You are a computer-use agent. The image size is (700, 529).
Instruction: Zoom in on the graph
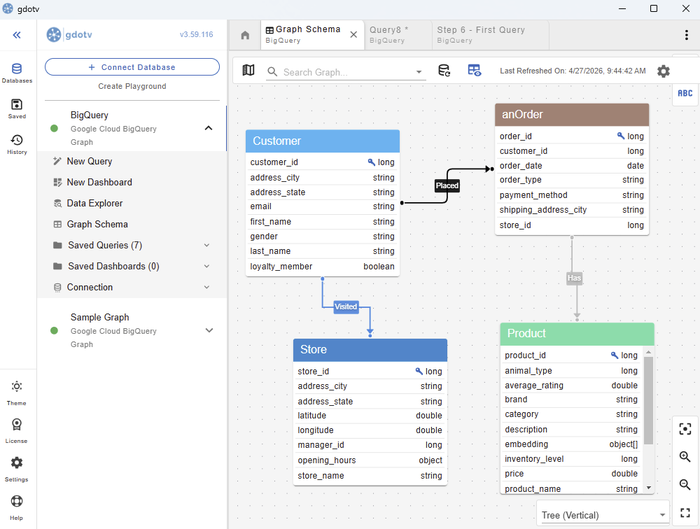tap(685, 457)
